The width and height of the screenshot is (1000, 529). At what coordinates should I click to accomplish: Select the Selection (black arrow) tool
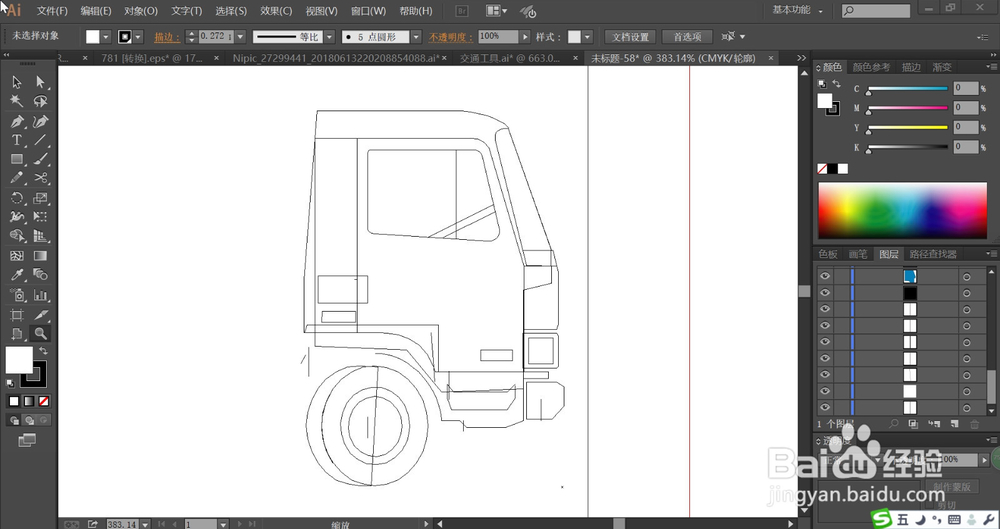click(x=17, y=82)
